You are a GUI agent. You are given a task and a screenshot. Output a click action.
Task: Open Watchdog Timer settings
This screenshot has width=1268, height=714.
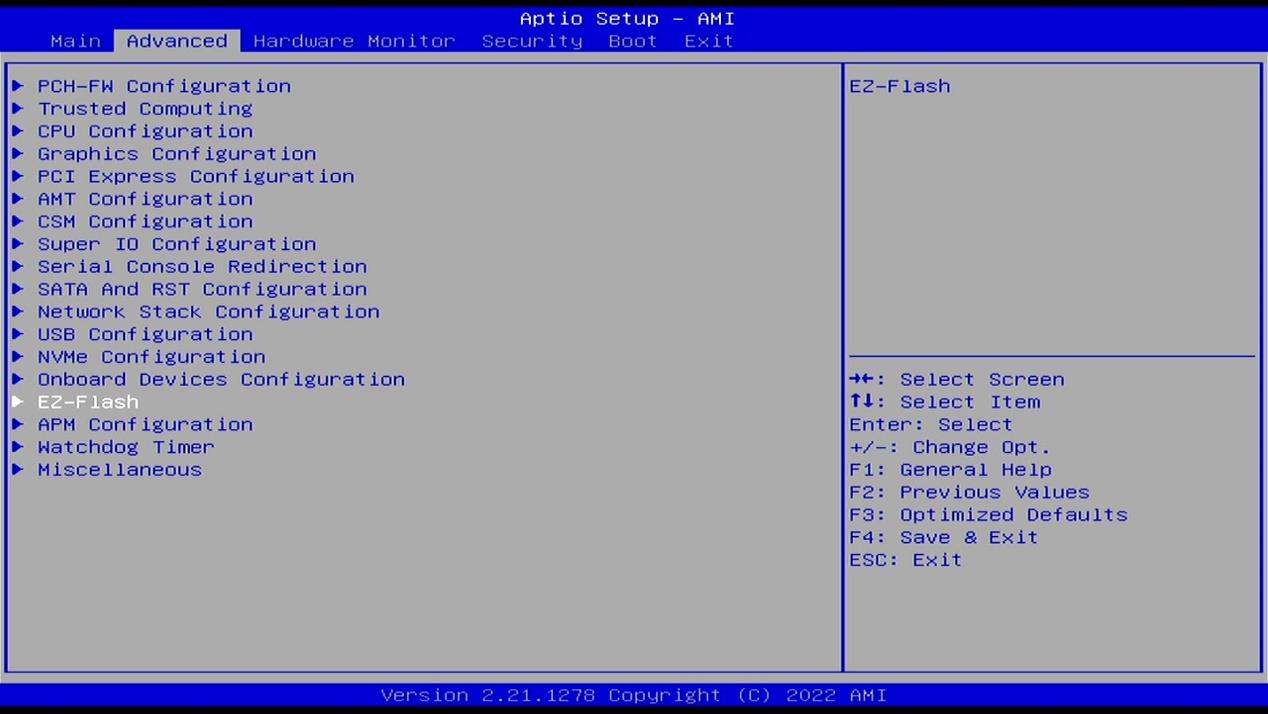[x=126, y=447]
